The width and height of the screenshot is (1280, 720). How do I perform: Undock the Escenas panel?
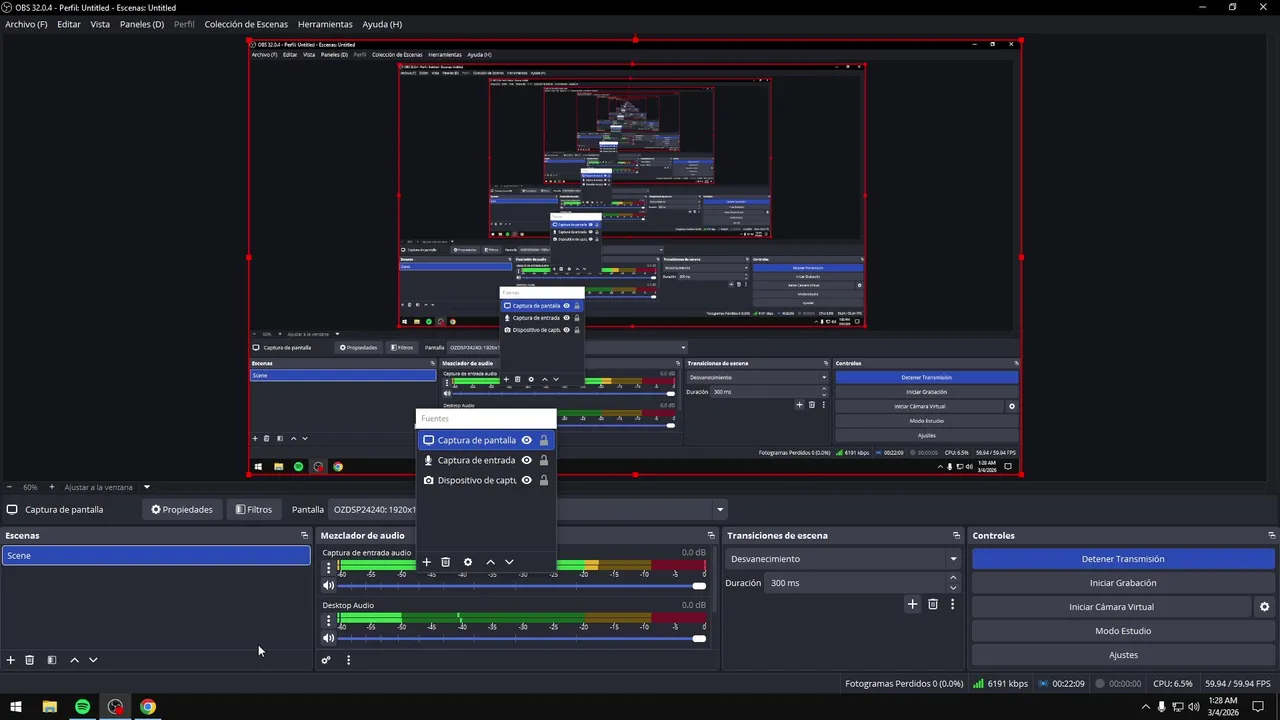tap(304, 536)
